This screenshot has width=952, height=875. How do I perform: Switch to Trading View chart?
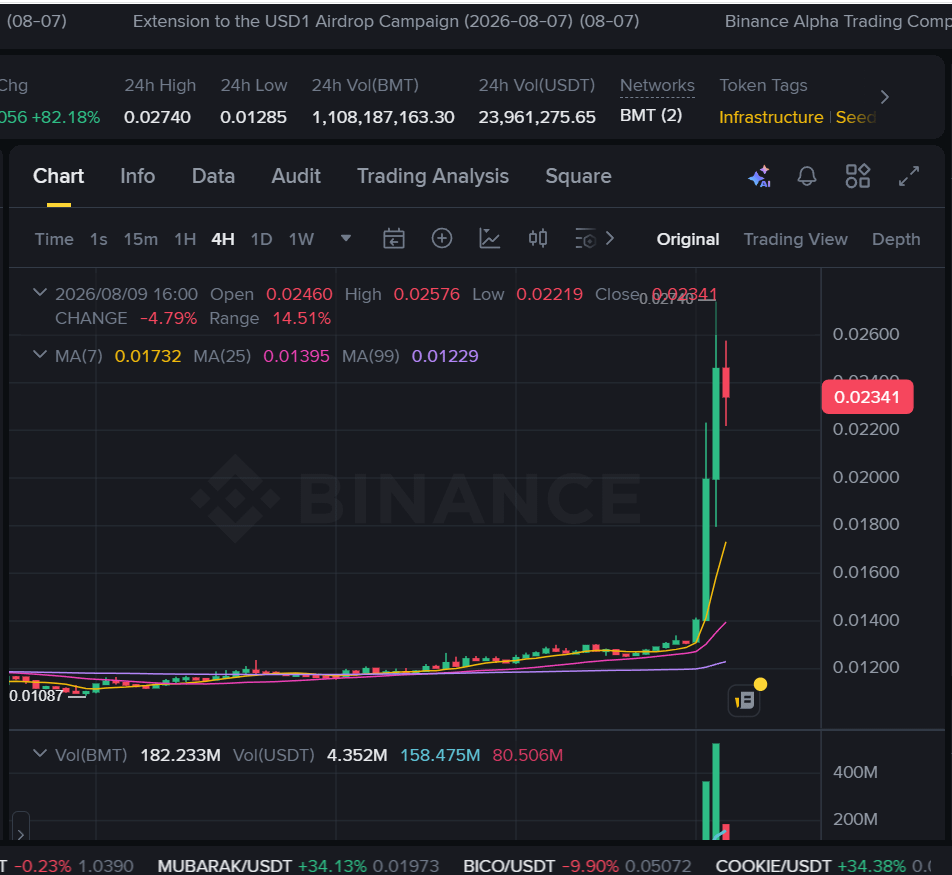click(x=796, y=239)
